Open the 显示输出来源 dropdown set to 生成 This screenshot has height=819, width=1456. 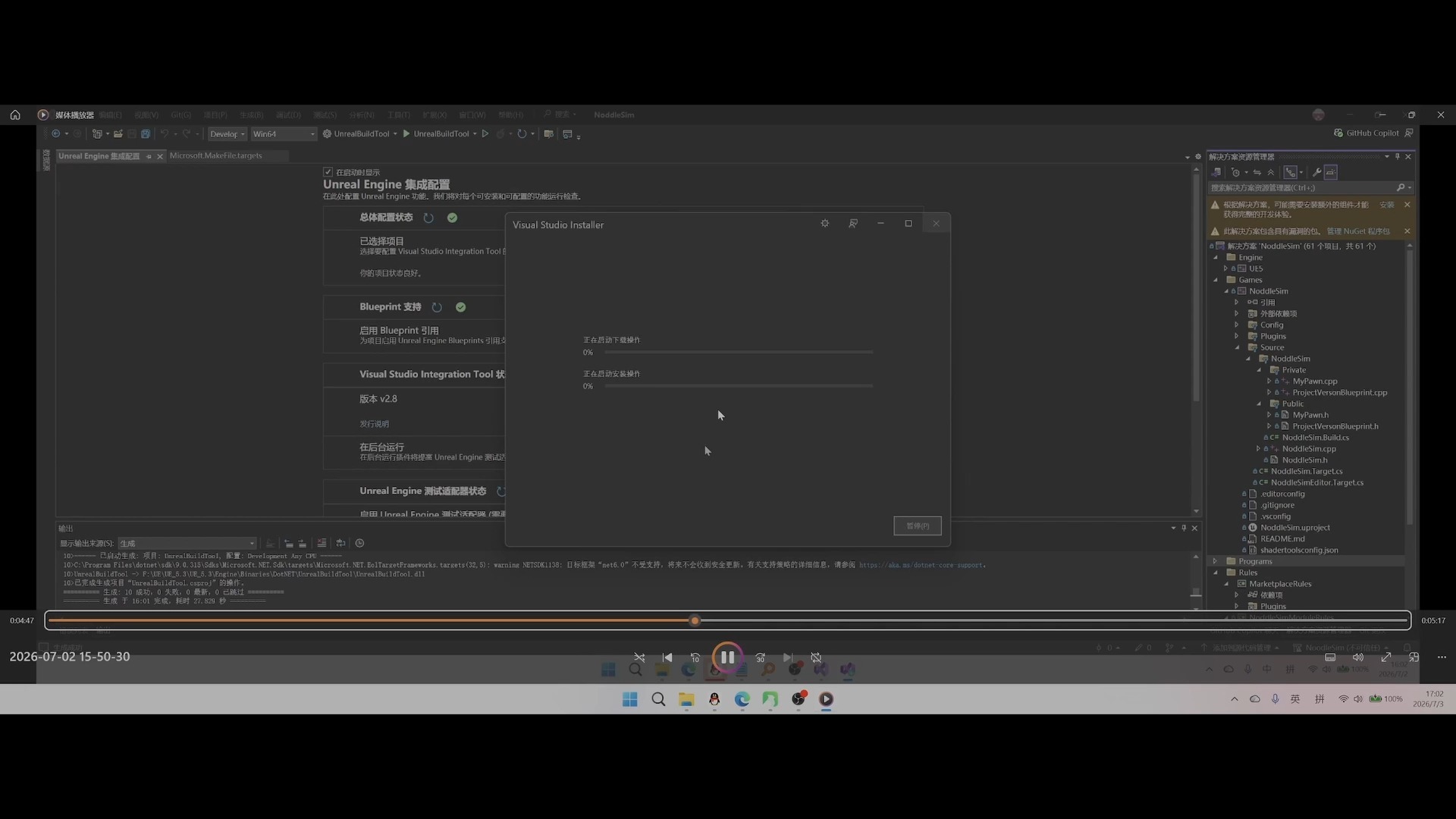pos(187,544)
